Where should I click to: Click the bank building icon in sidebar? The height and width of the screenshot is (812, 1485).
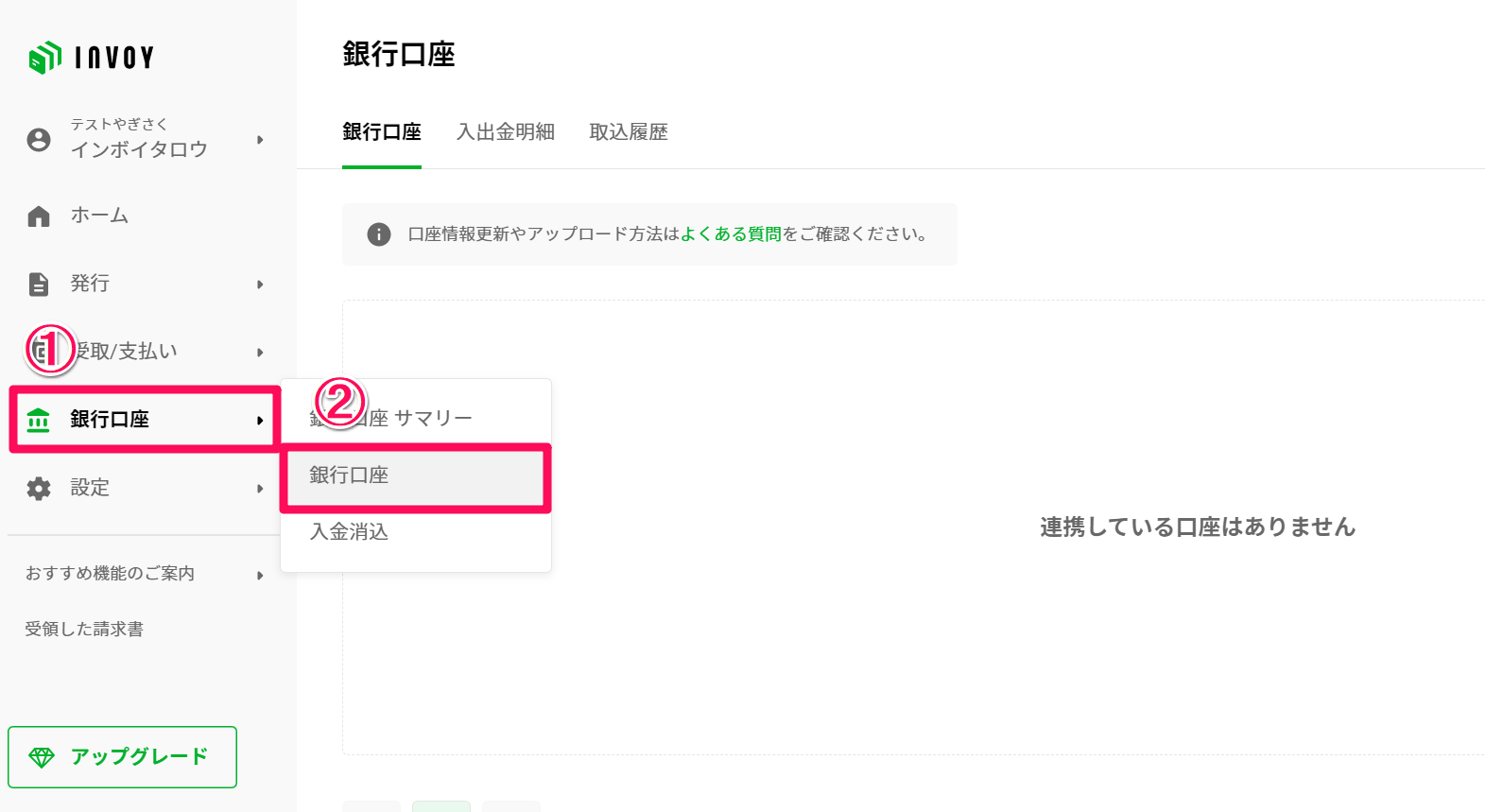[39, 420]
